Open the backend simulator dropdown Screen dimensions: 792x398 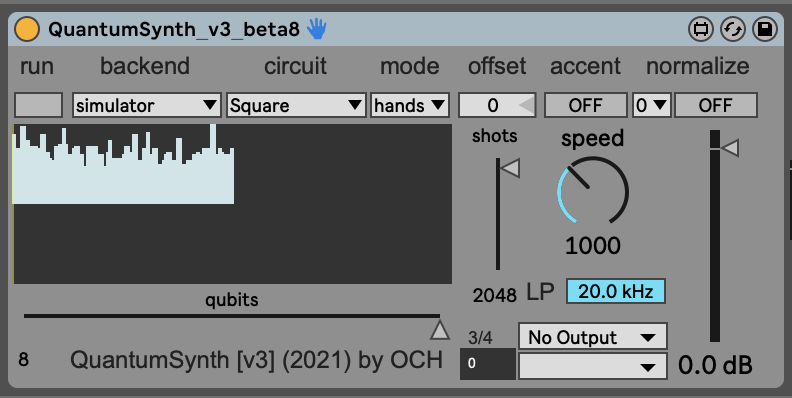146,105
